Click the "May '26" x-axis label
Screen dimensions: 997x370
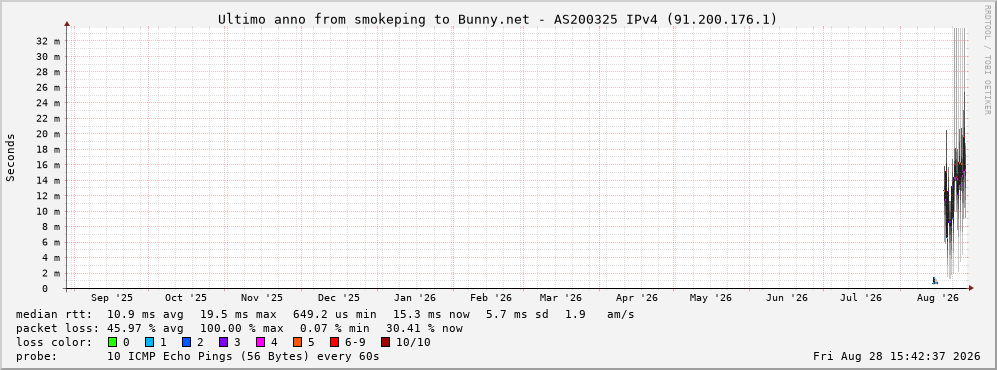pyautogui.click(x=710, y=298)
